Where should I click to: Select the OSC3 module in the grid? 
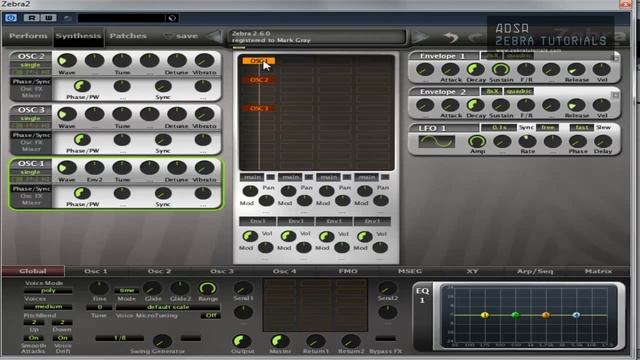[259, 108]
